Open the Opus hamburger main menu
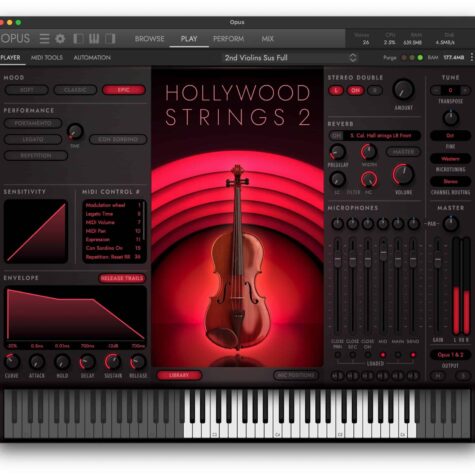The width and height of the screenshot is (475, 475). tap(44, 39)
